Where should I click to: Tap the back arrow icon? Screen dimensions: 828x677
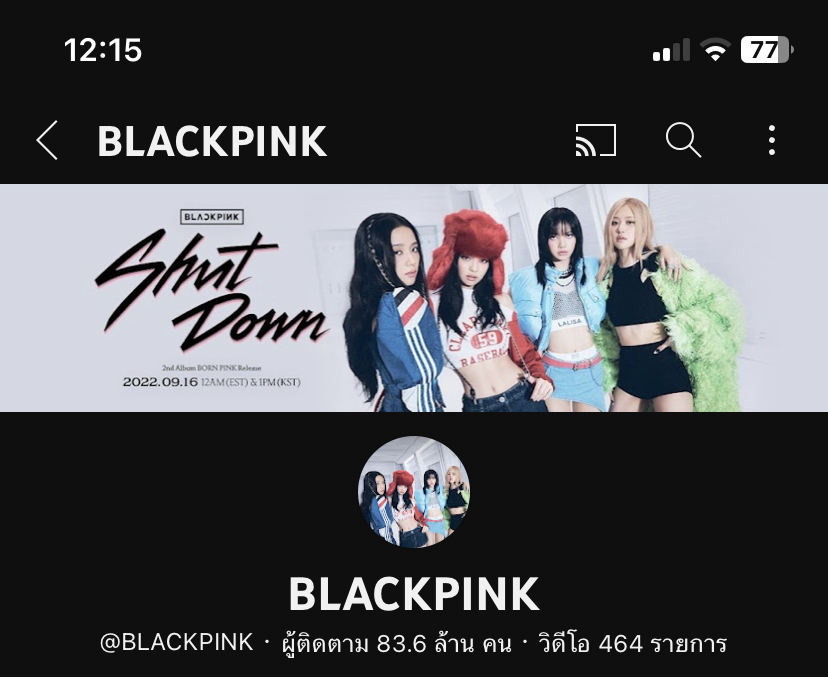pyautogui.click(x=47, y=140)
